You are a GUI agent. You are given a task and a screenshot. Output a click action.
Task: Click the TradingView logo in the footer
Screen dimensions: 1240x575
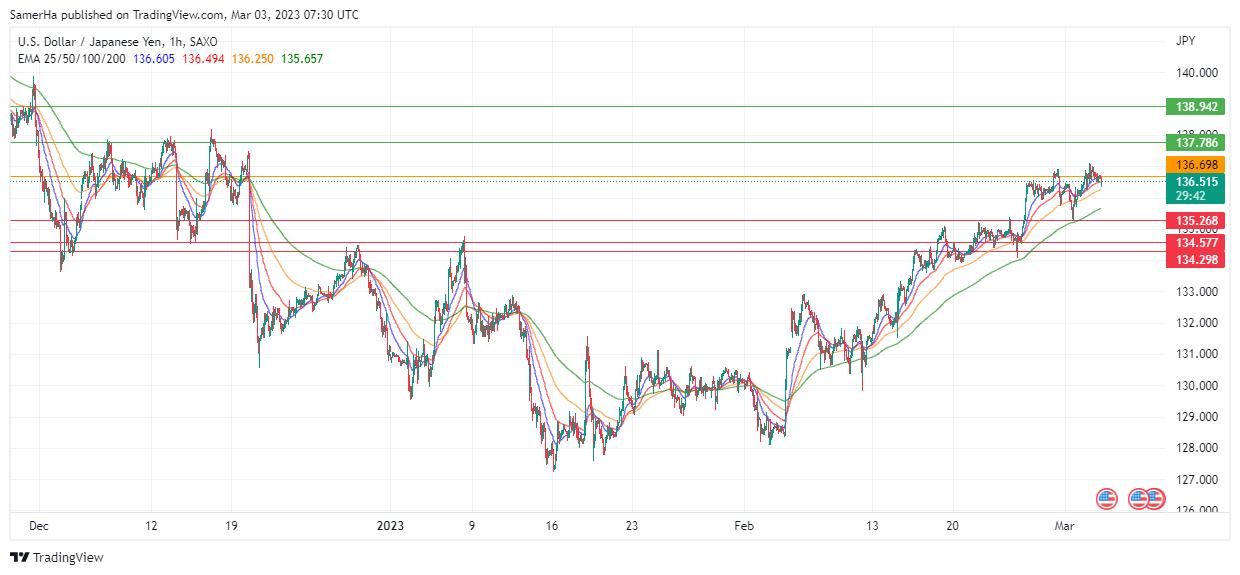point(57,557)
